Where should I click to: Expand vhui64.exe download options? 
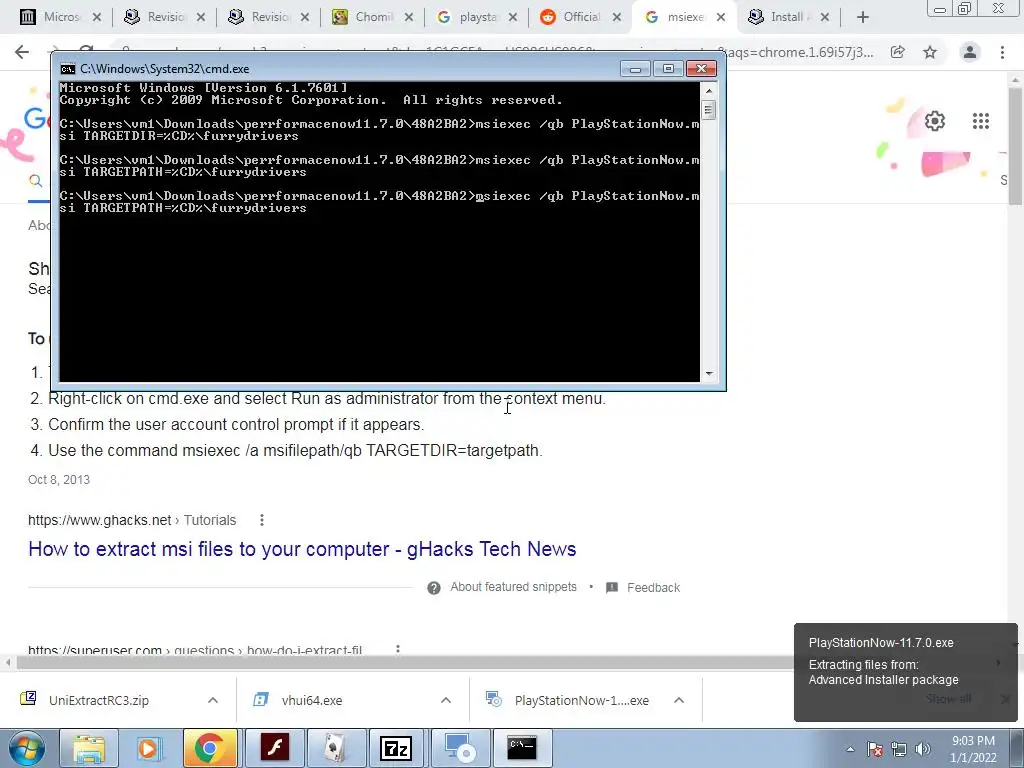coord(445,700)
